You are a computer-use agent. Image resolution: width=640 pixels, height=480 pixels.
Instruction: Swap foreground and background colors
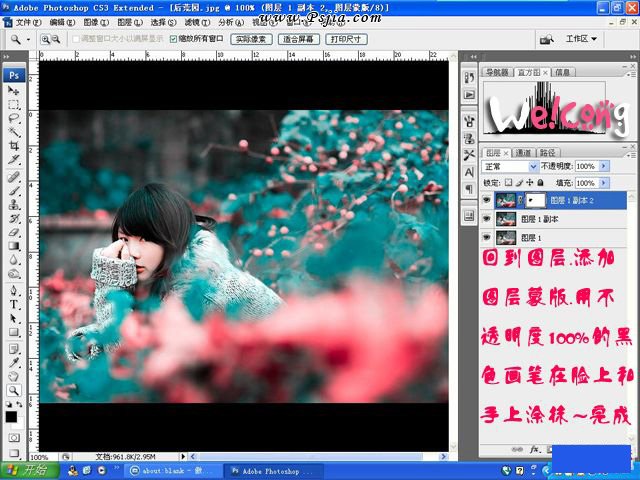(19, 404)
